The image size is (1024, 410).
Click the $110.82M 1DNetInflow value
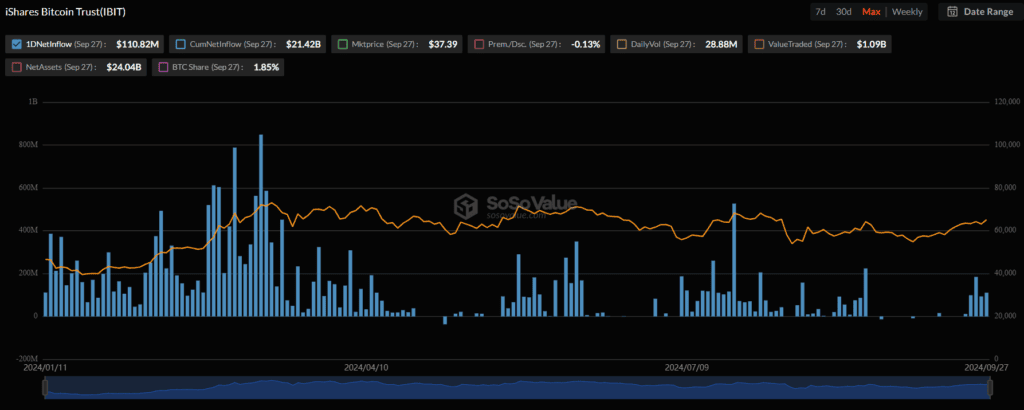pos(137,44)
